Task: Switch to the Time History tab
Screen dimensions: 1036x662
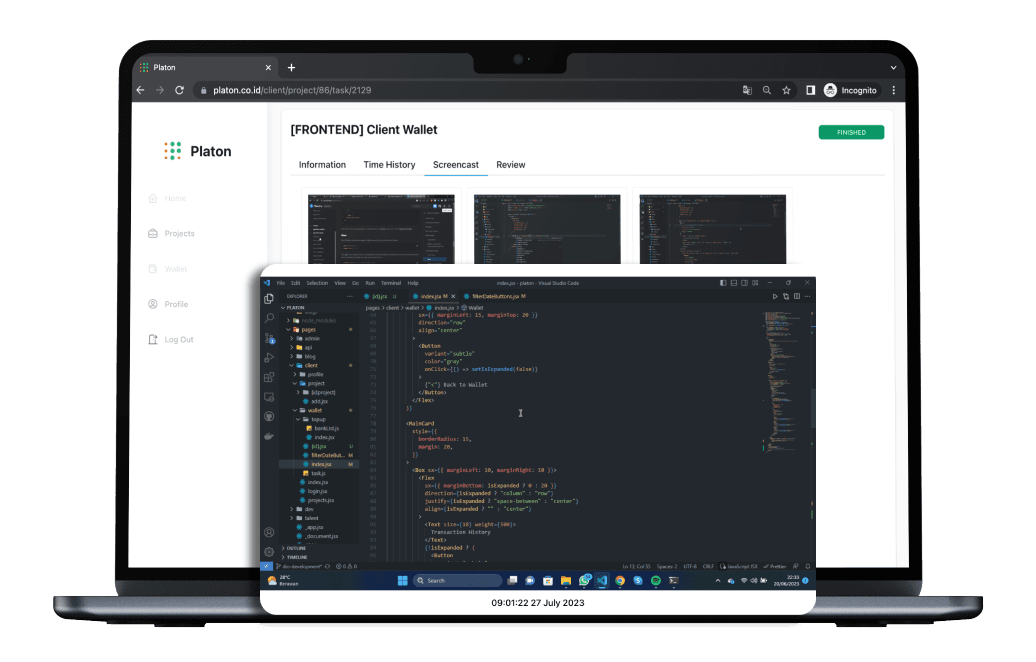Action: click(x=389, y=165)
